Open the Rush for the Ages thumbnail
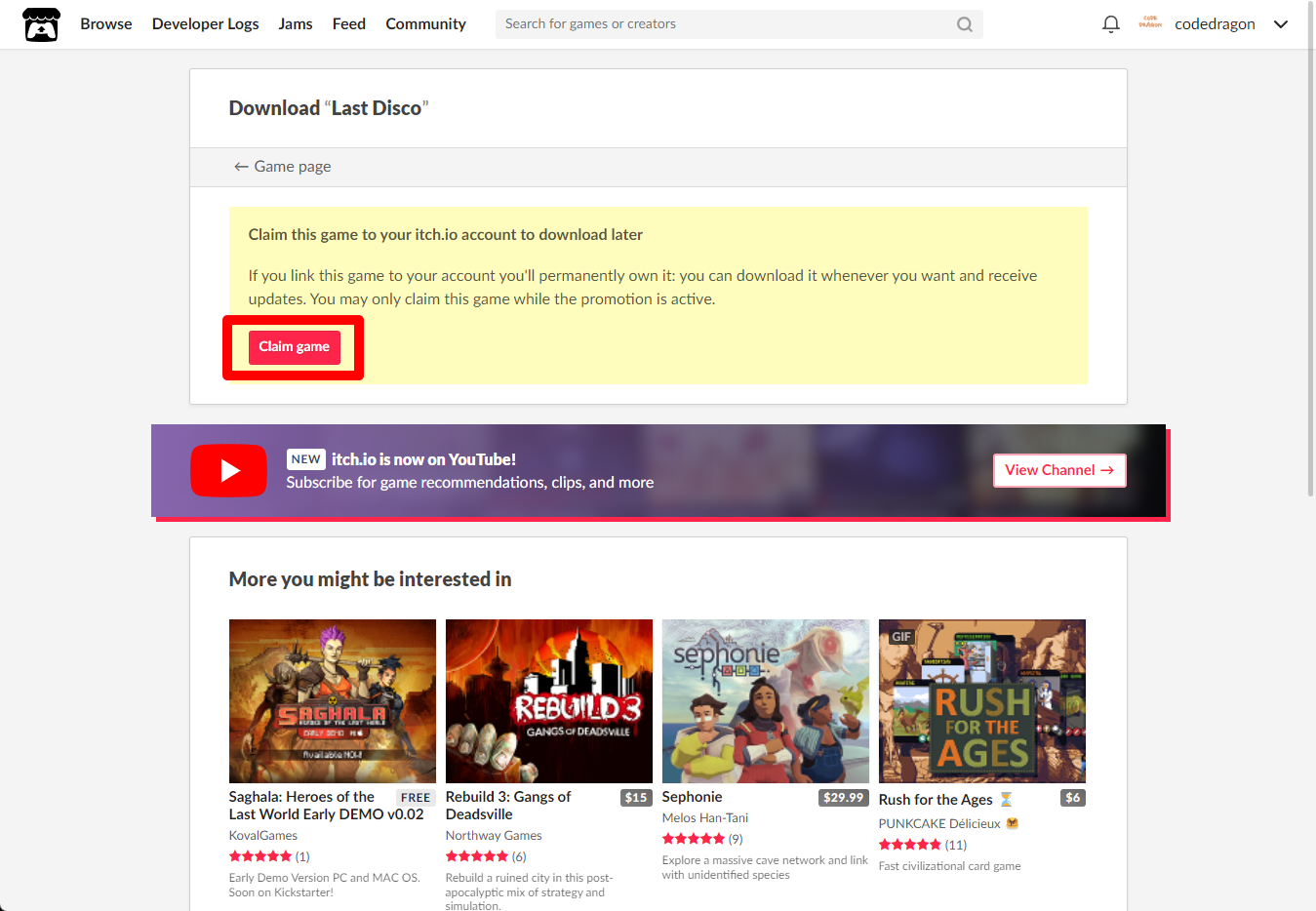Viewport: 1316px width, 911px height. click(982, 701)
